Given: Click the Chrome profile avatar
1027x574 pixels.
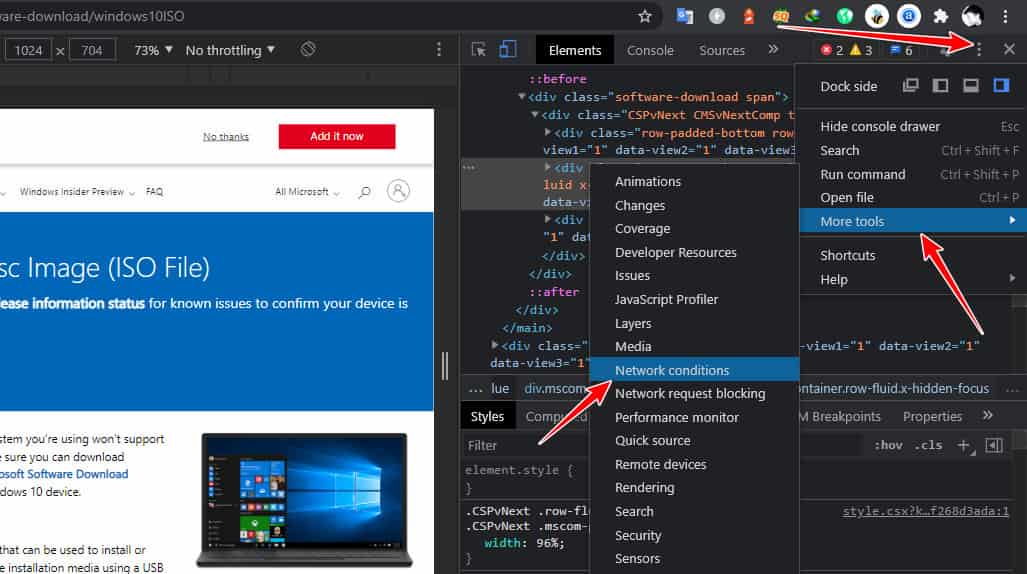Looking at the screenshot, I should tap(973, 16).
